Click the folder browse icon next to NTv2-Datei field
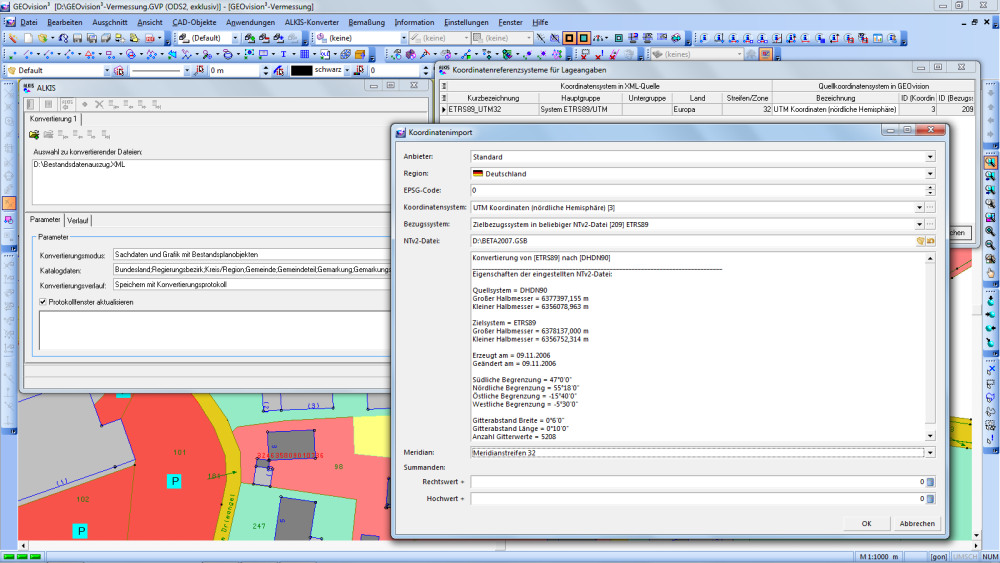The width and height of the screenshot is (1000, 563). 931,241
